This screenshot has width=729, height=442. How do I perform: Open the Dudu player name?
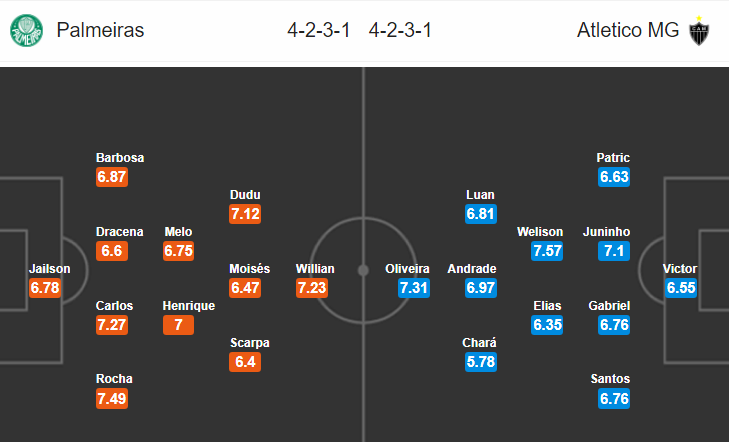245,195
